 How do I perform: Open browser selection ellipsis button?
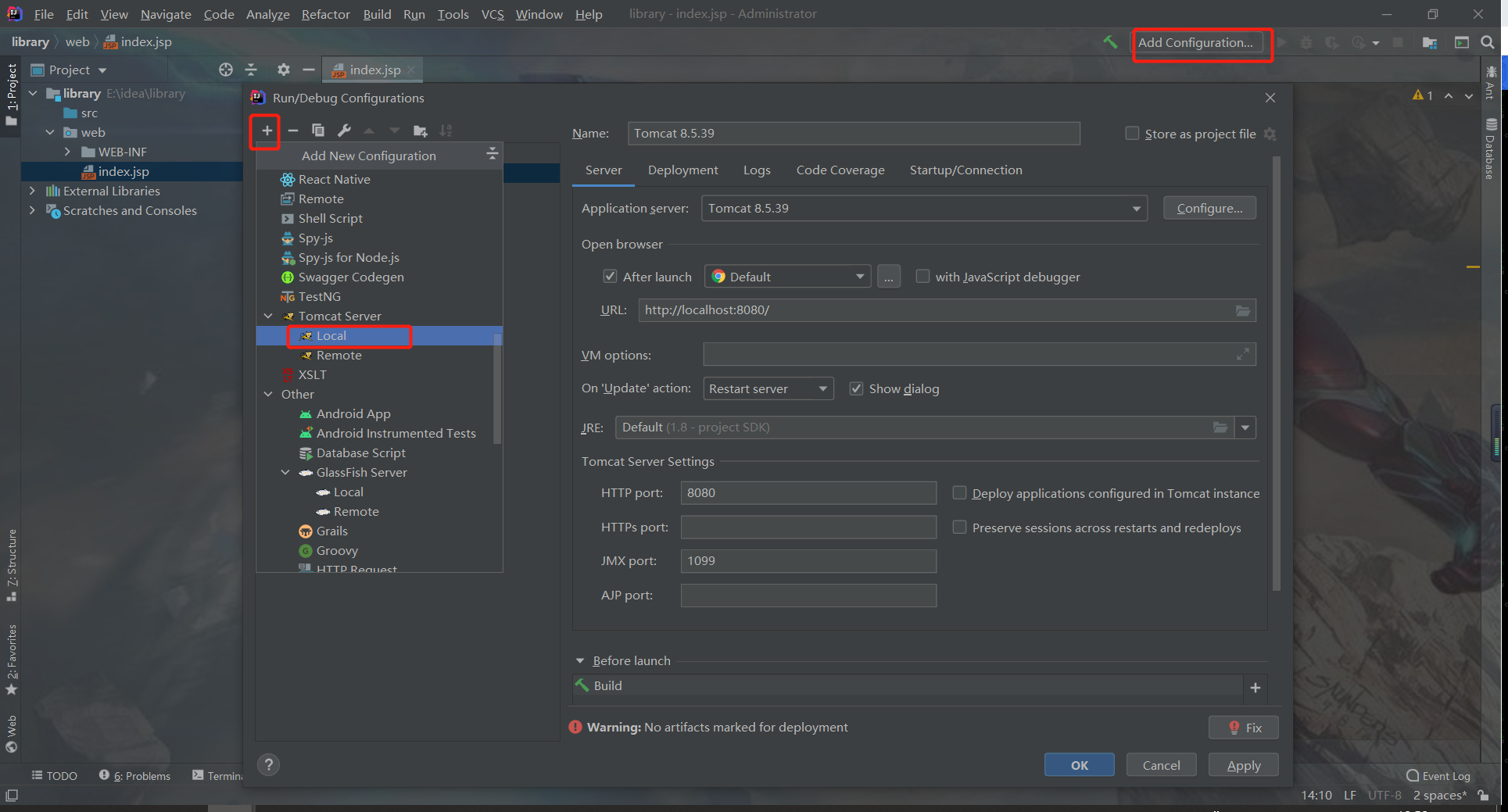[889, 277]
